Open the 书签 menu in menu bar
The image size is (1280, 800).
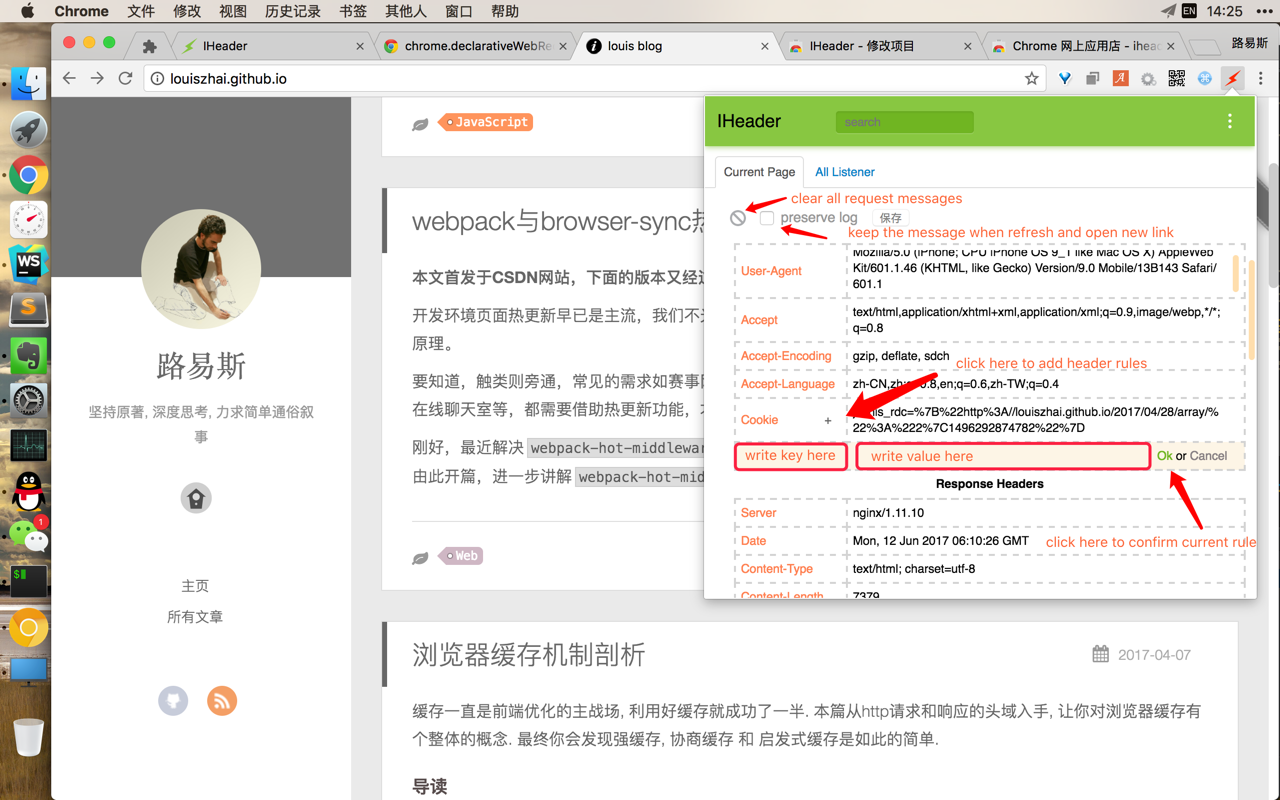(x=353, y=11)
